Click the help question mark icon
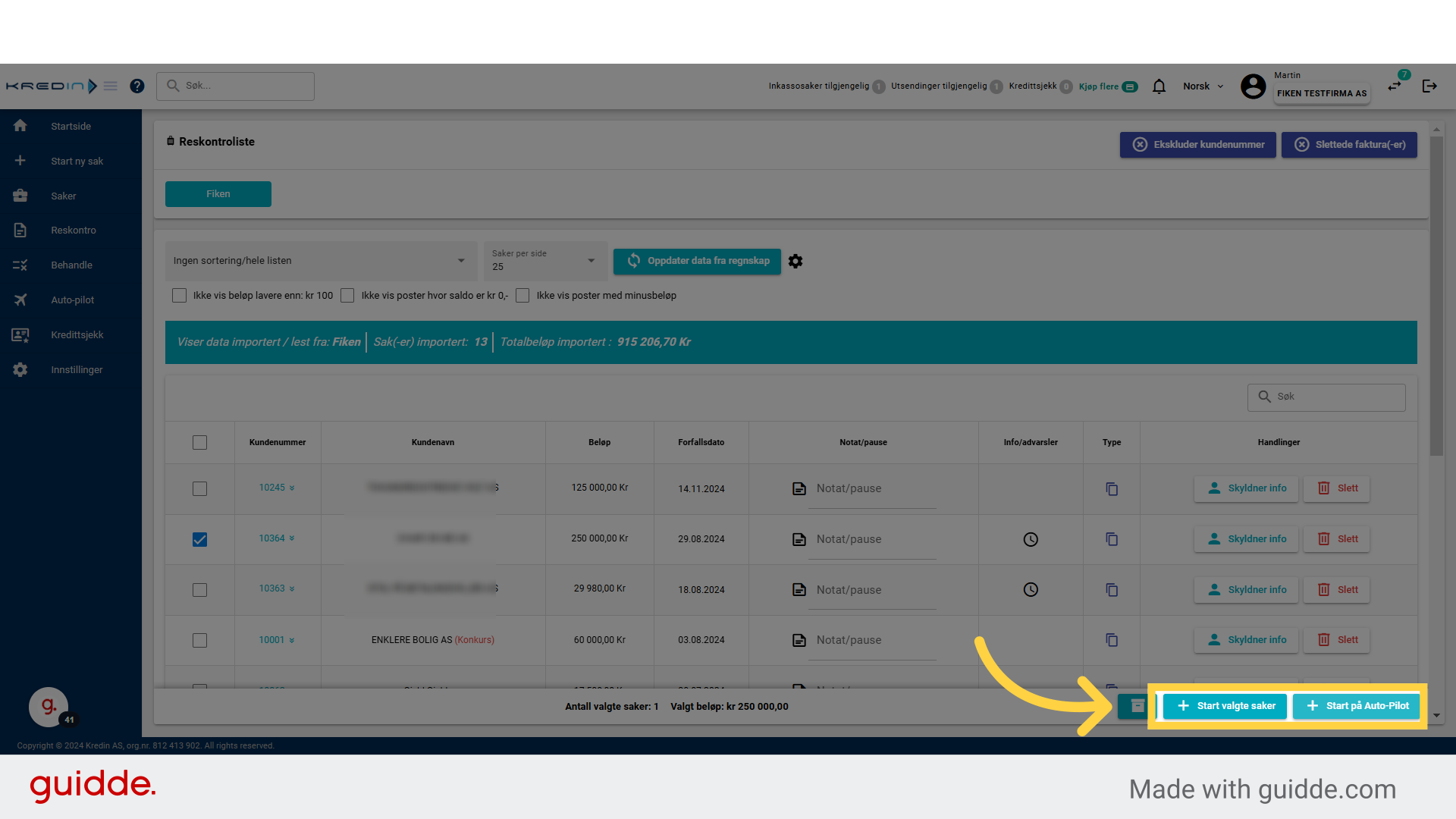 136,86
